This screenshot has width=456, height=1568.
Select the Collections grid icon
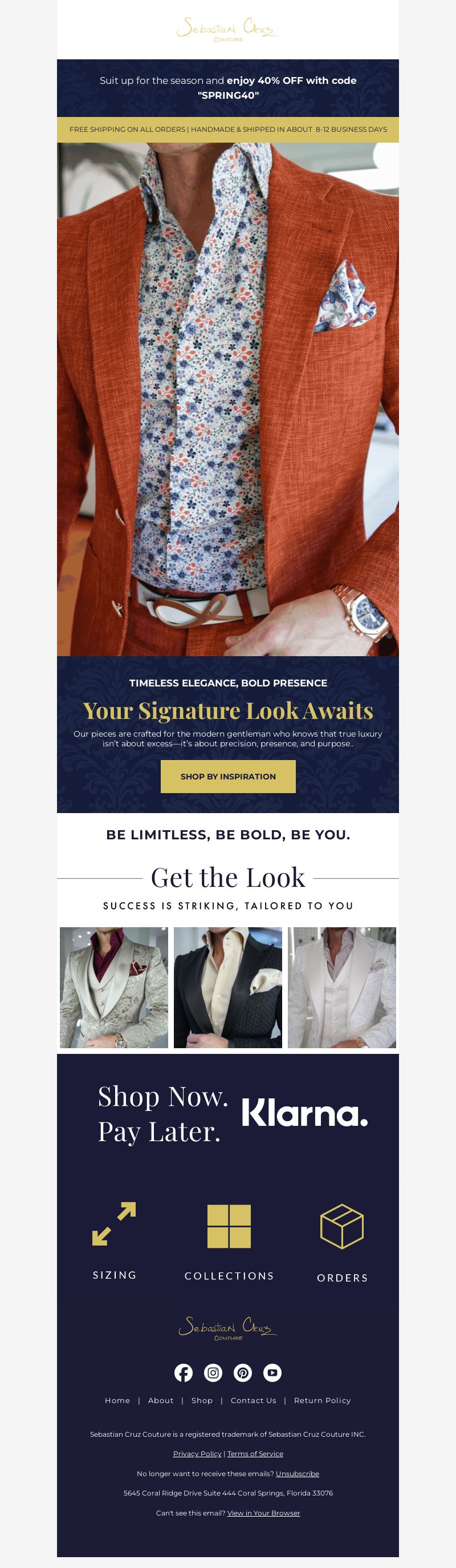tap(229, 1226)
